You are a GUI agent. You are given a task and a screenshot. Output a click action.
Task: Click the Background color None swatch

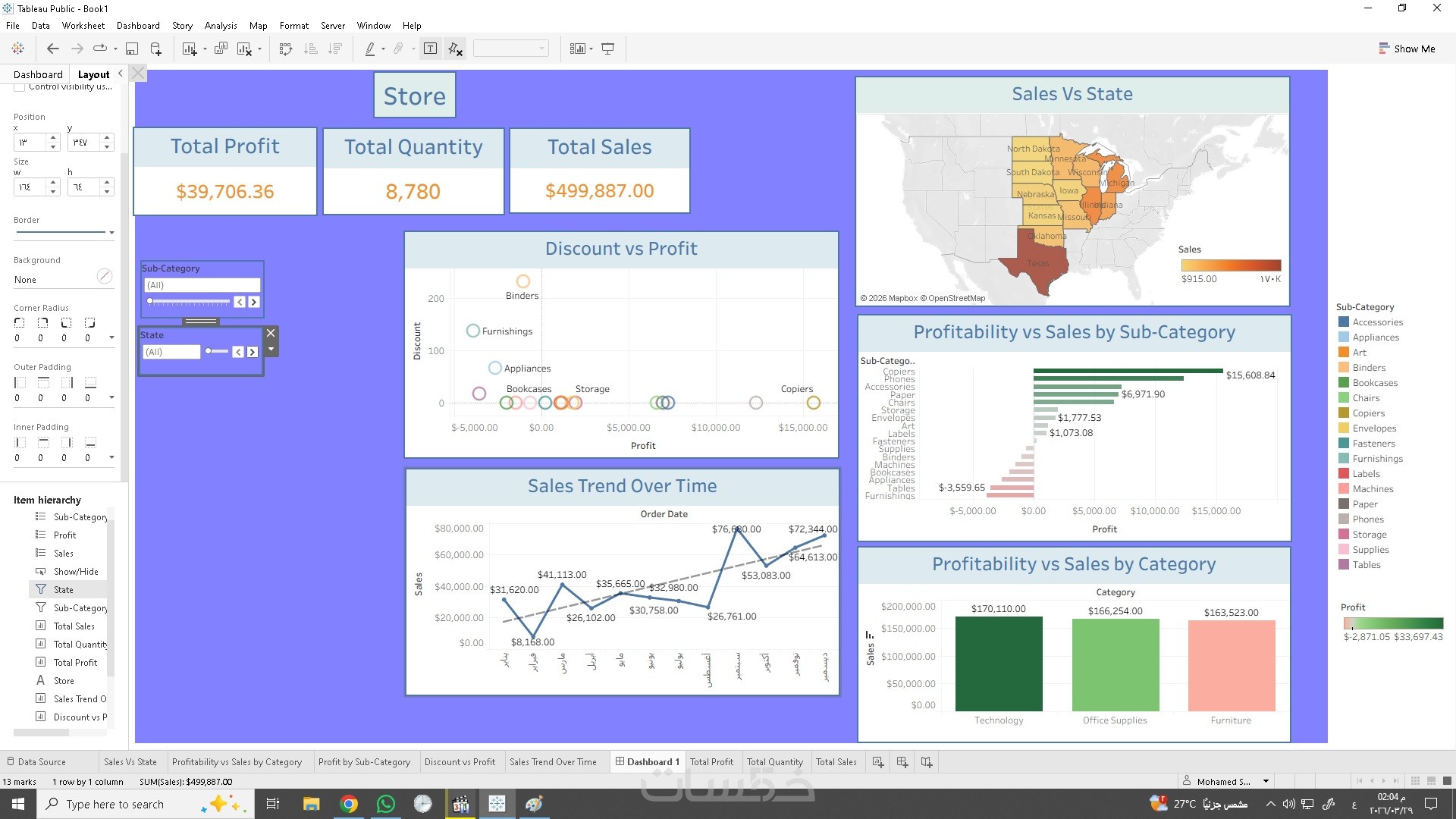click(105, 277)
